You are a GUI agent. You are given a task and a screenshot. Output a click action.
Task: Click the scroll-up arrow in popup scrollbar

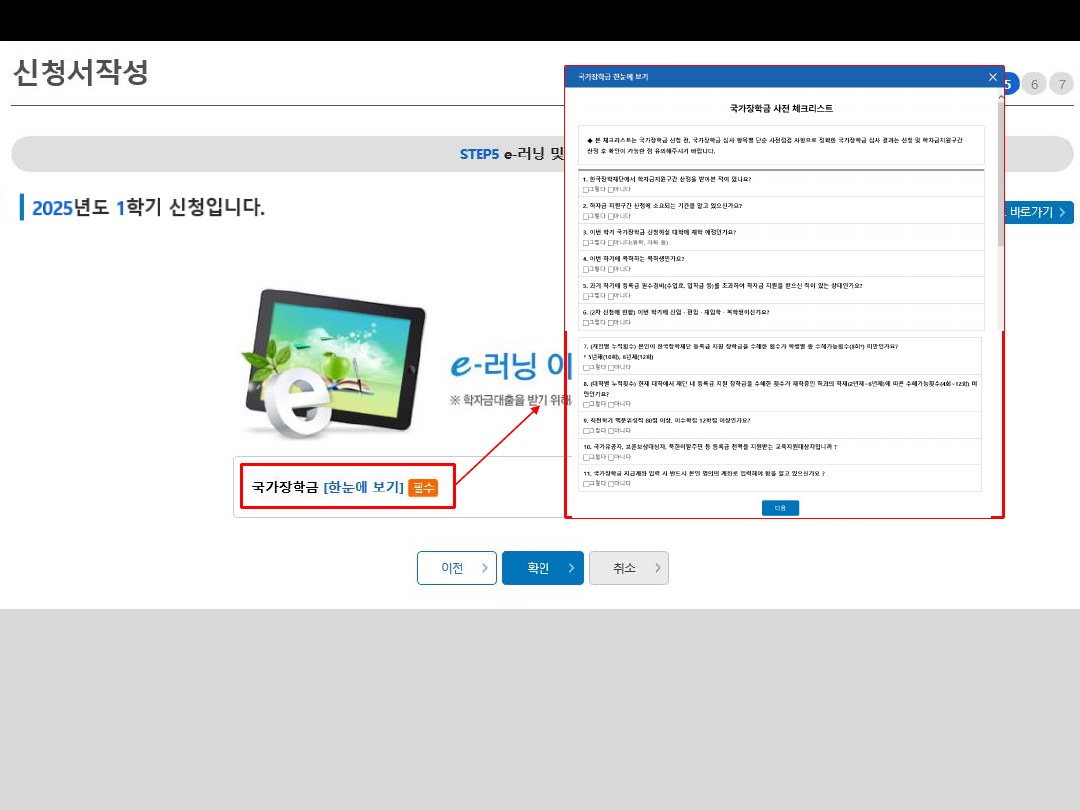[1000, 96]
